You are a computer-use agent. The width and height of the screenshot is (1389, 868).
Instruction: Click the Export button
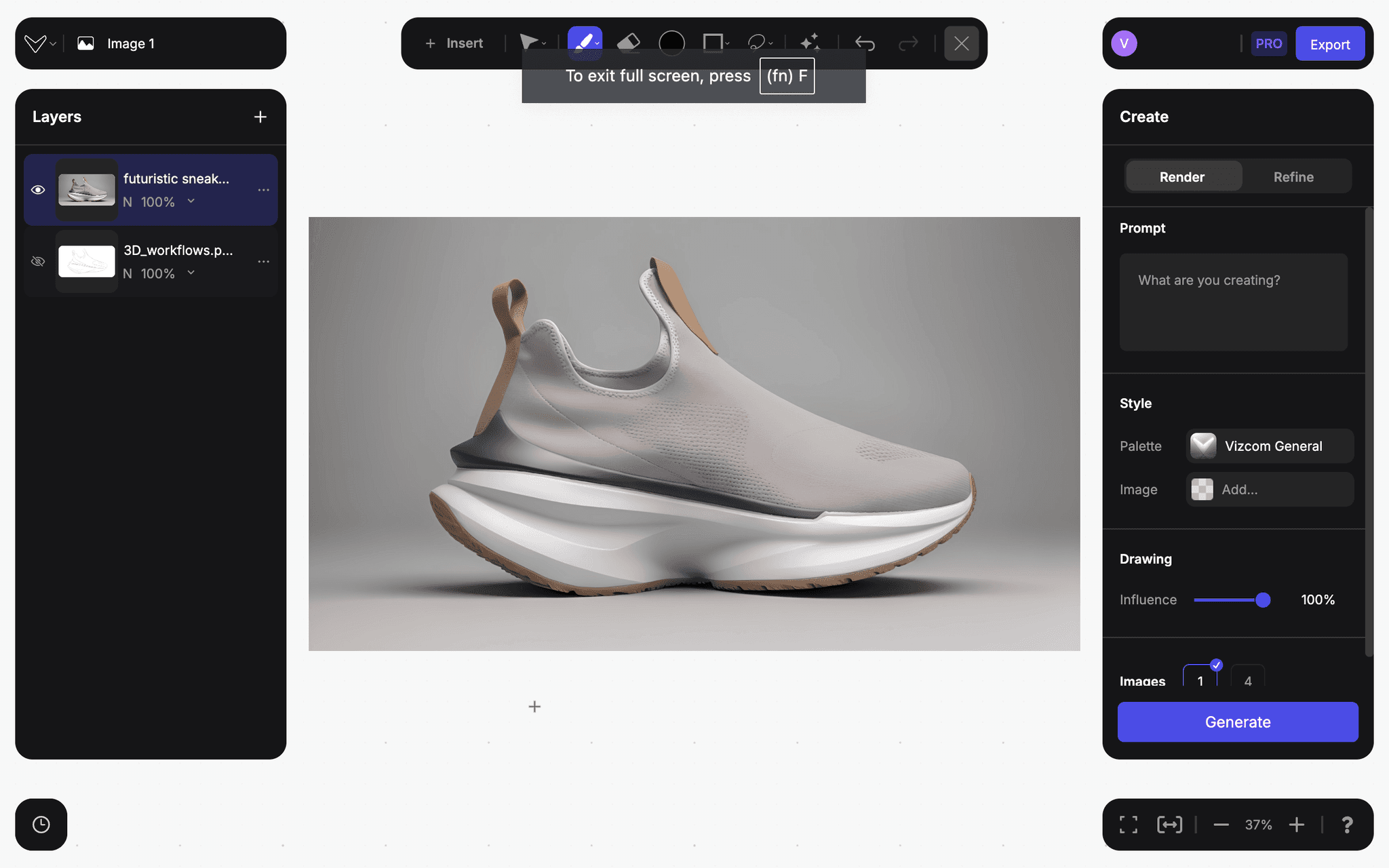coord(1329,43)
